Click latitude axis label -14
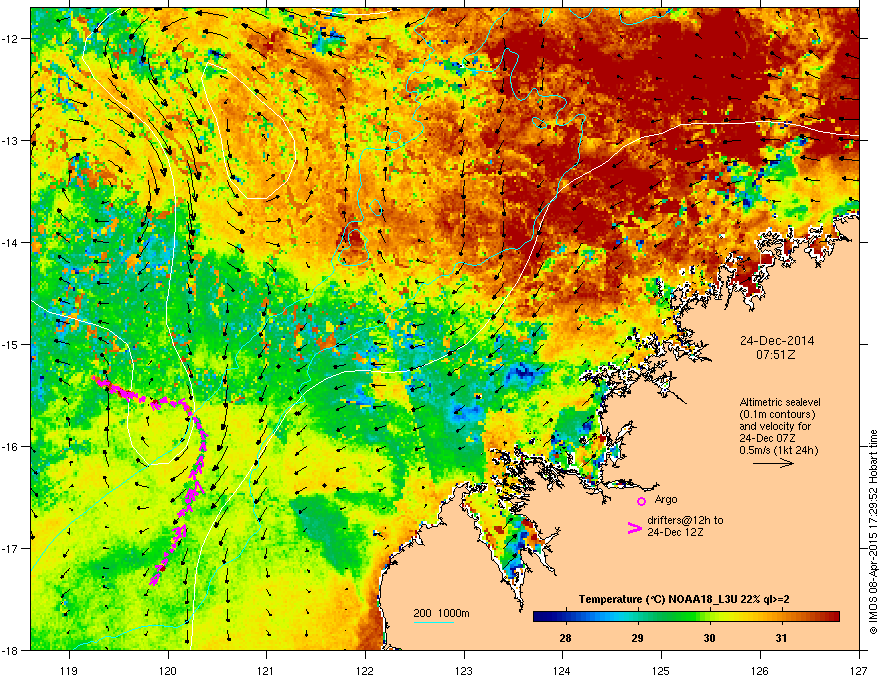This screenshot has width=880, height=680. [x=11, y=242]
